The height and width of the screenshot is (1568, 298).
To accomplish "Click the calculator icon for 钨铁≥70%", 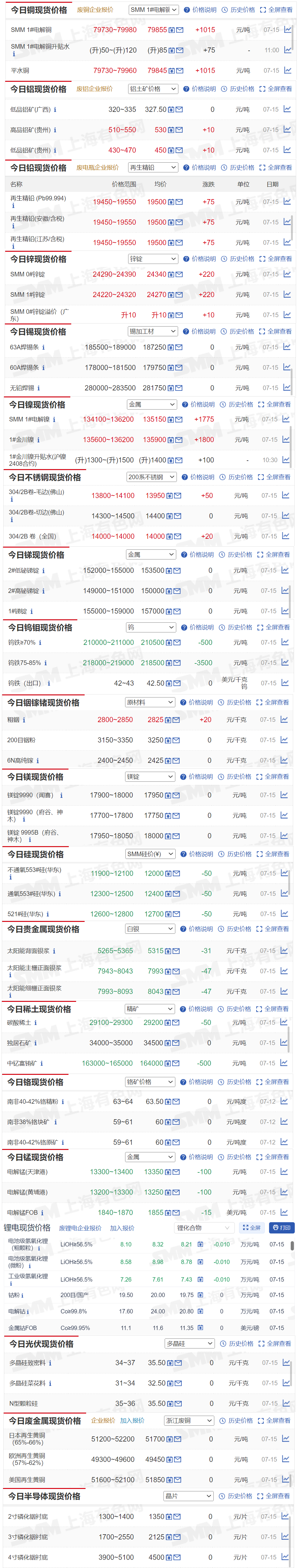I will pyautogui.click(x=169, y=643).
